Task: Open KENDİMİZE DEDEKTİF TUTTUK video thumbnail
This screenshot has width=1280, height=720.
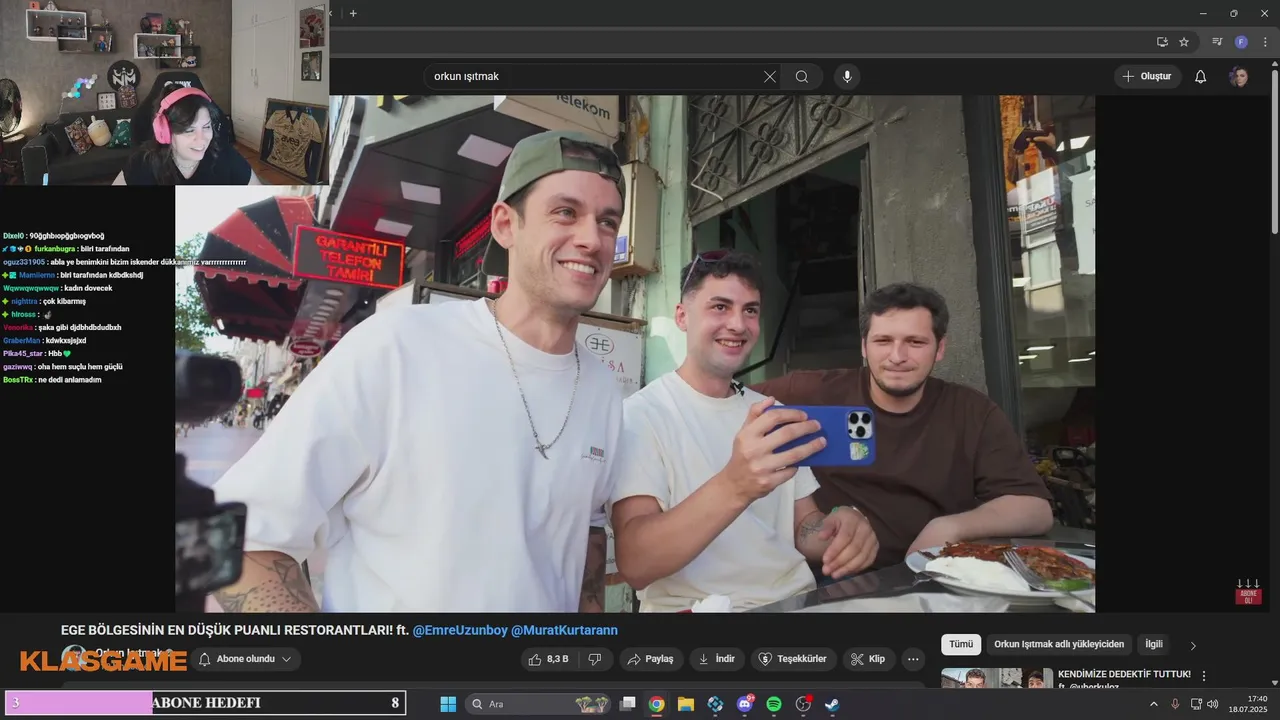Action: (x=997, y=679)
